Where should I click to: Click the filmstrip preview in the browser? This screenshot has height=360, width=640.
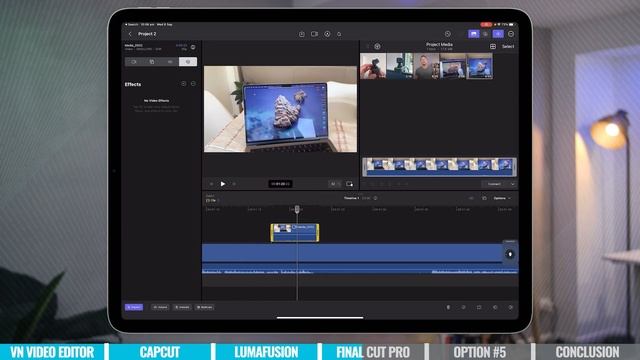coord(440,167)
